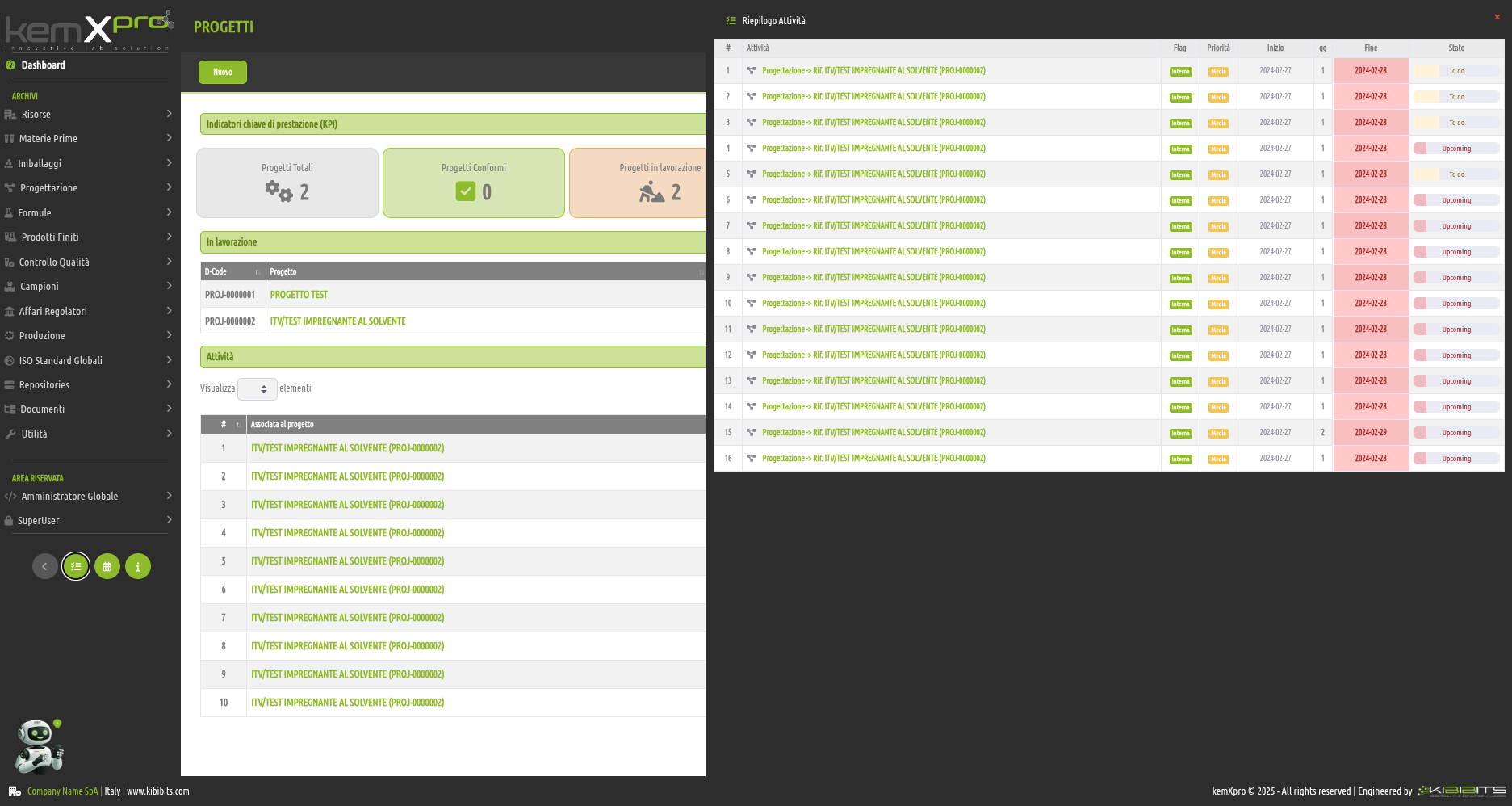Click the Upcoming status bar in row 4
Viewport: 1512px width, 806px height.
(x=1456, y=149)
